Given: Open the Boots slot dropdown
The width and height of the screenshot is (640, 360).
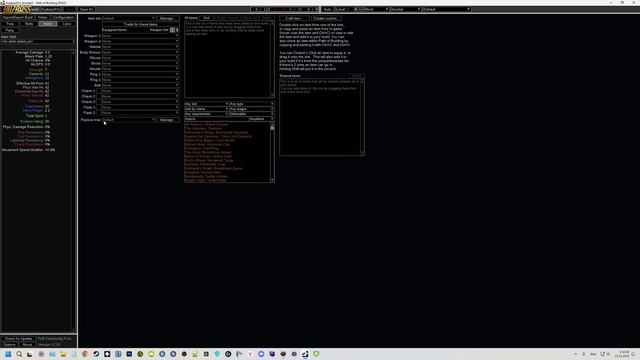Looking at the screenshot, I should click(x=140, y=63).
